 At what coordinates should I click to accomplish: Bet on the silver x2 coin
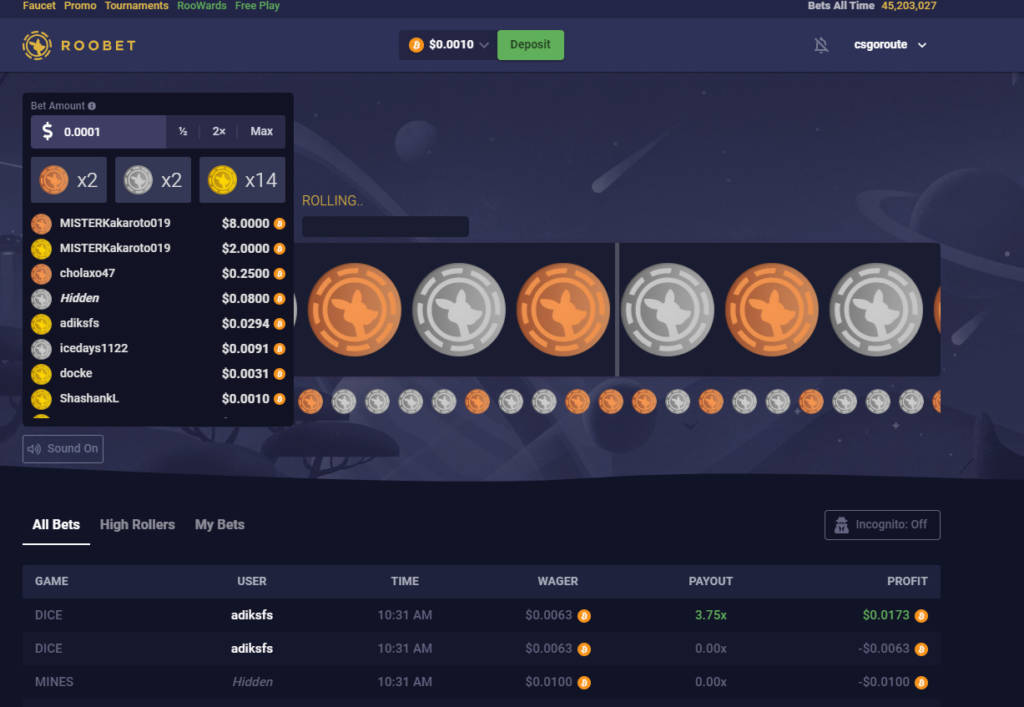pyautogui.click(x=153, y=180)
